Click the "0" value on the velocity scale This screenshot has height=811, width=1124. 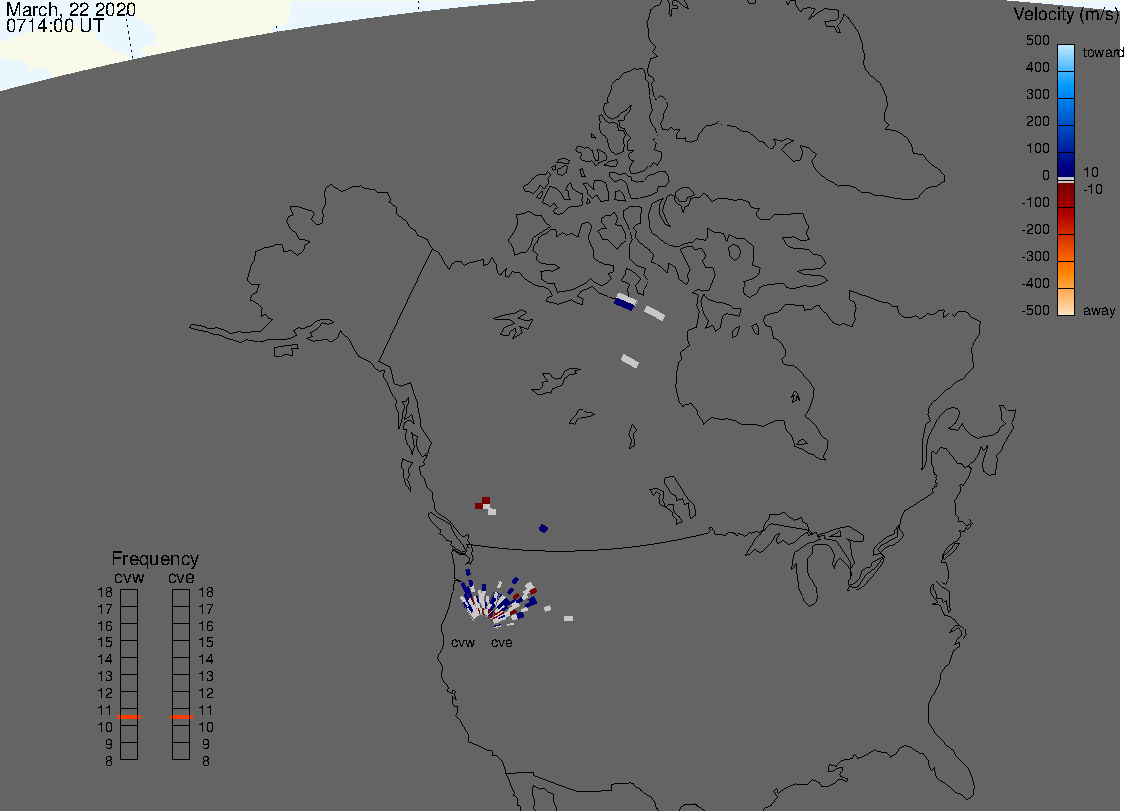[1046, 176]
